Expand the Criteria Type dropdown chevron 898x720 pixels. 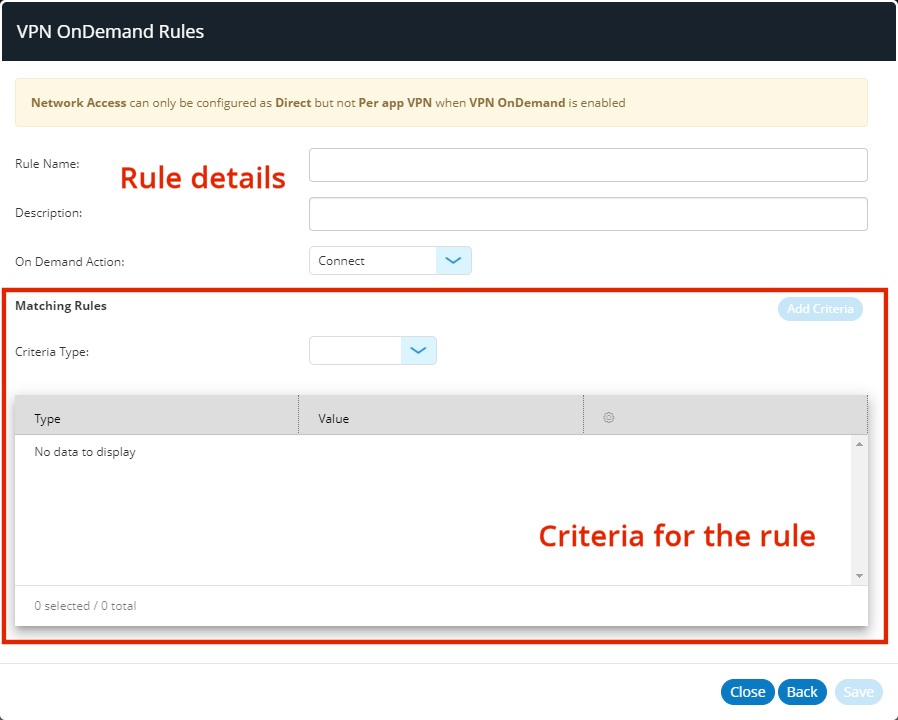(418, 351)
